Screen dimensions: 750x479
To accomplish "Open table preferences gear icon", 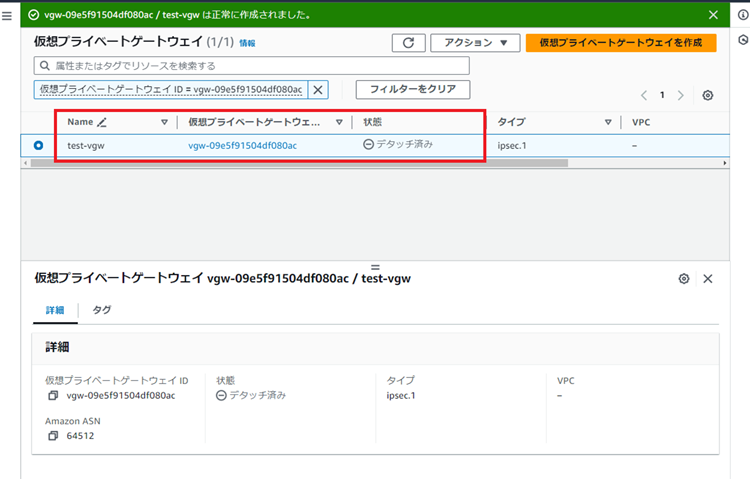I will (x=708, y=95).
